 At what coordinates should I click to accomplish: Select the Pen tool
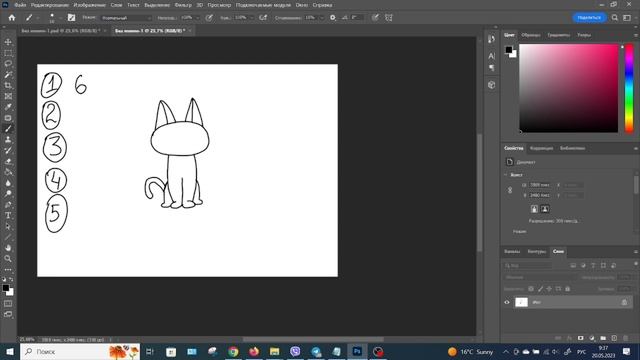point(8,204)
